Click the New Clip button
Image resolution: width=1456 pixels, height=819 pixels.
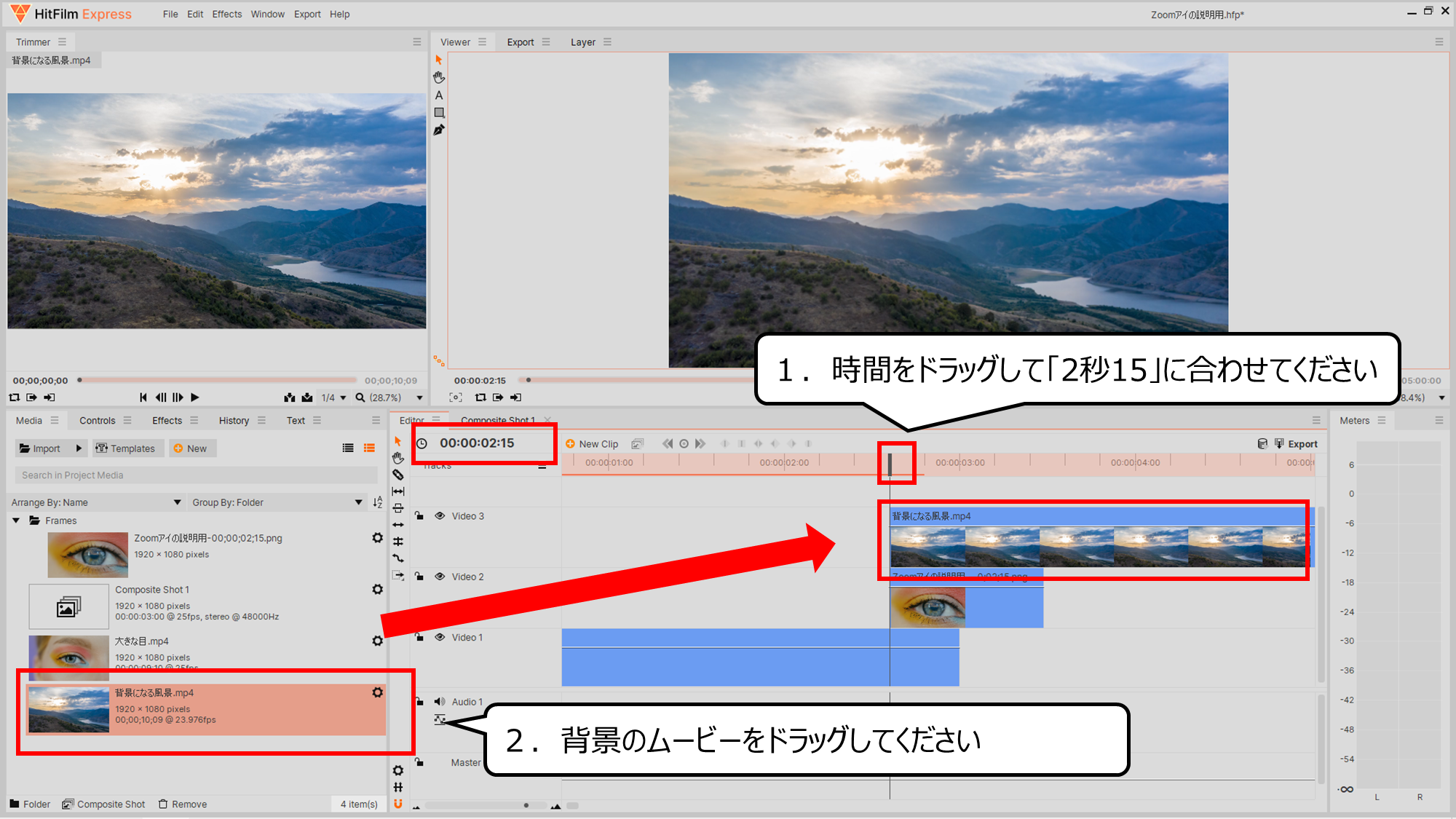tap(592, 444)
